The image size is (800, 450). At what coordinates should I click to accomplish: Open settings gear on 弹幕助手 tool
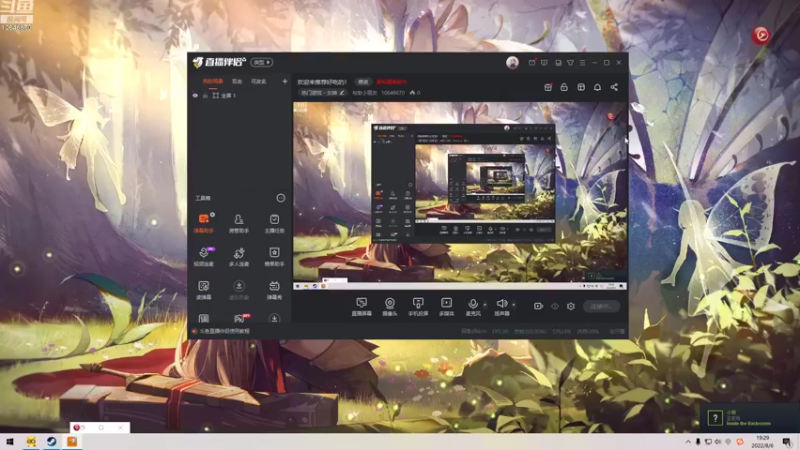(x=212, y=215)
